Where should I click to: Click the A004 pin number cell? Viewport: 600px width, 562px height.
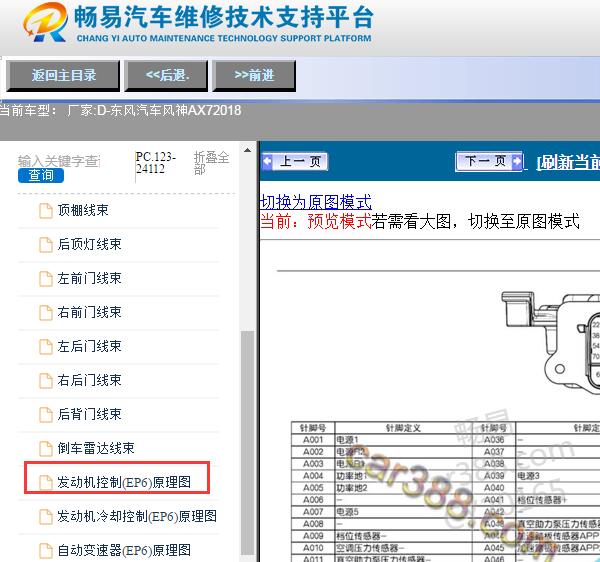click(x=313, y=476)
